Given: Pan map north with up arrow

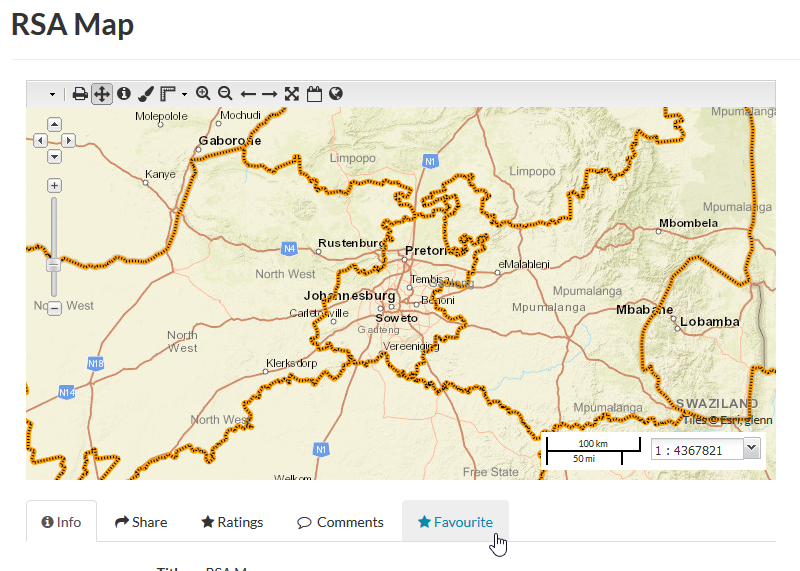Looking at the screenshot, I should 55,125.
